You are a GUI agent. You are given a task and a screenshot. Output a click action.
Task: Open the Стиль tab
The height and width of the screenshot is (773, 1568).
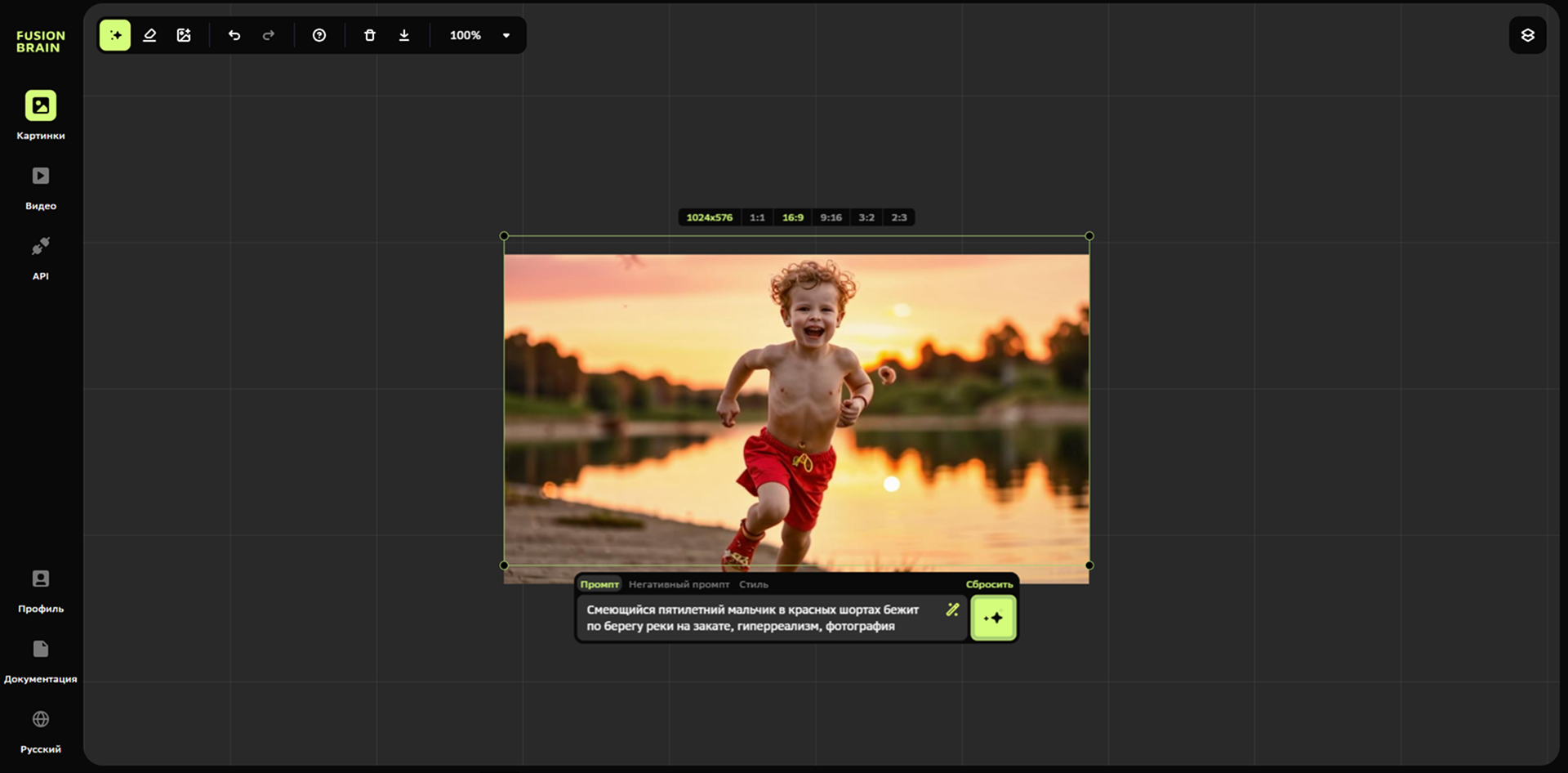tap(753, 584)
